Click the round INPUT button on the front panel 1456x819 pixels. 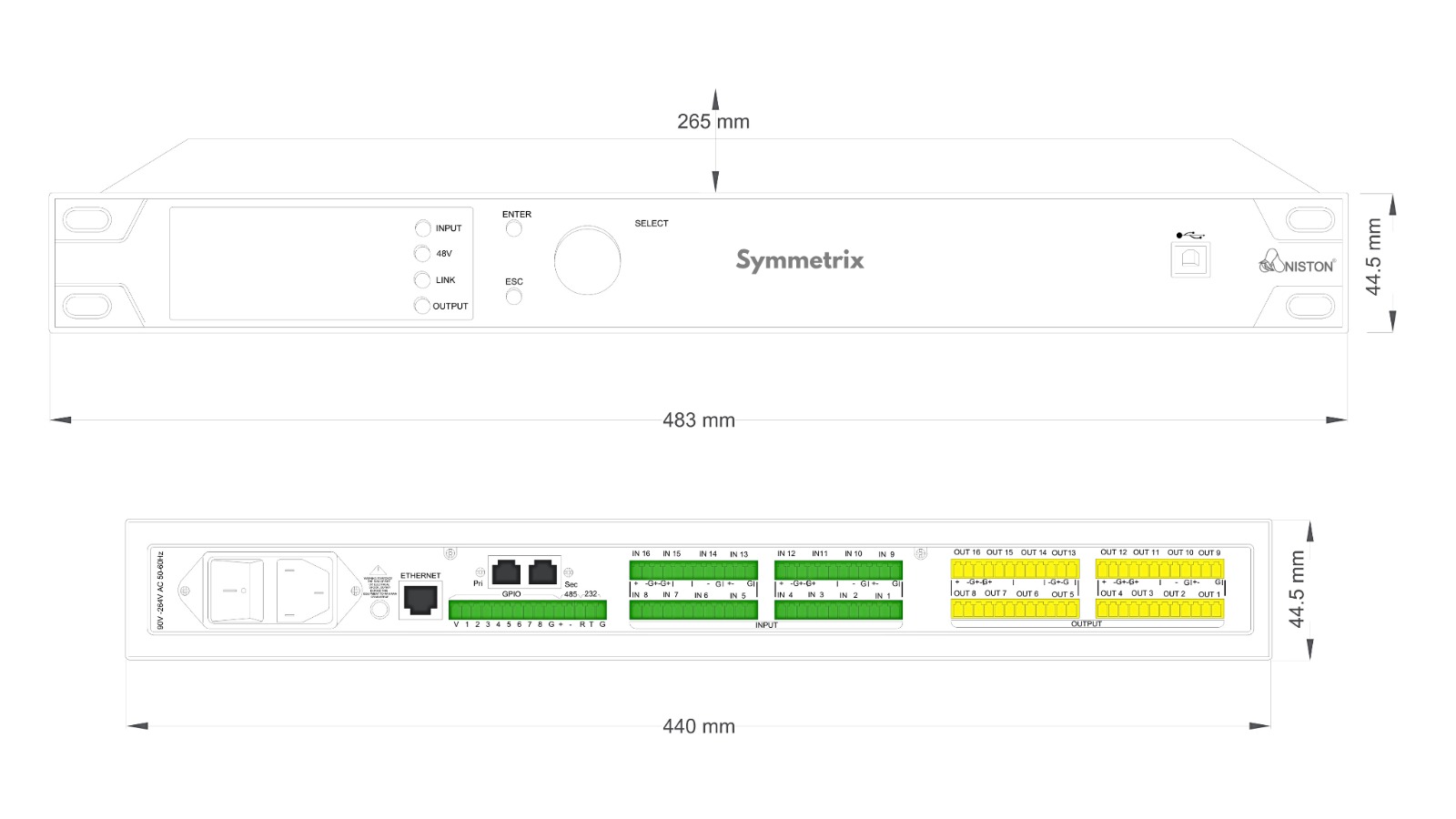click(422, 228)
